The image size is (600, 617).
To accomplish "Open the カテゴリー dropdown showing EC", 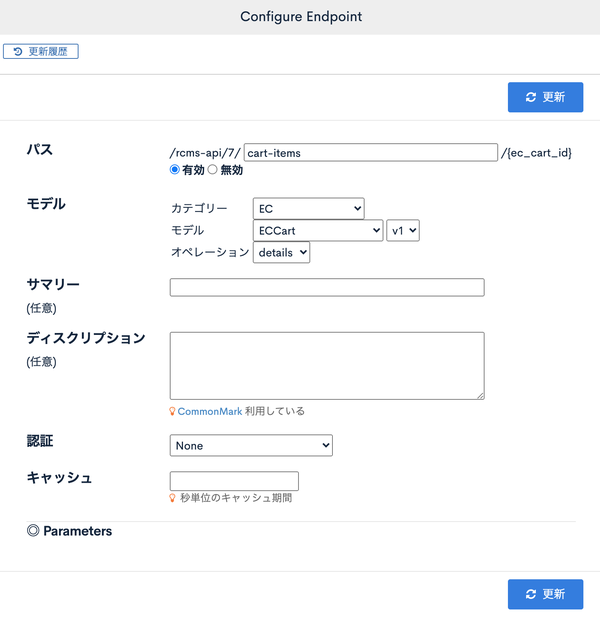I will point(308,209).
